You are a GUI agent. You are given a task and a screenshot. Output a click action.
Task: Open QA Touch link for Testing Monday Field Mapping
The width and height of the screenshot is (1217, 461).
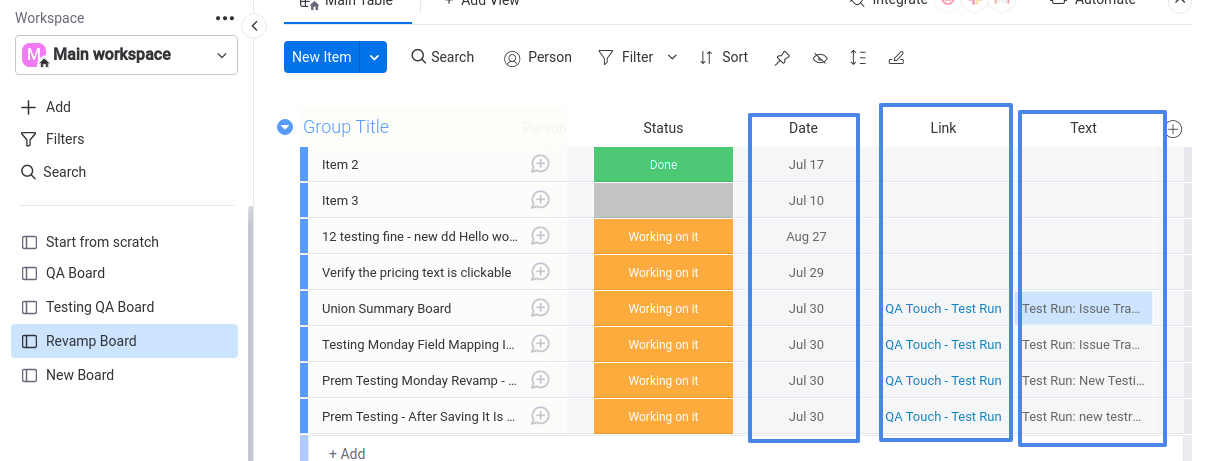[943, 345]
